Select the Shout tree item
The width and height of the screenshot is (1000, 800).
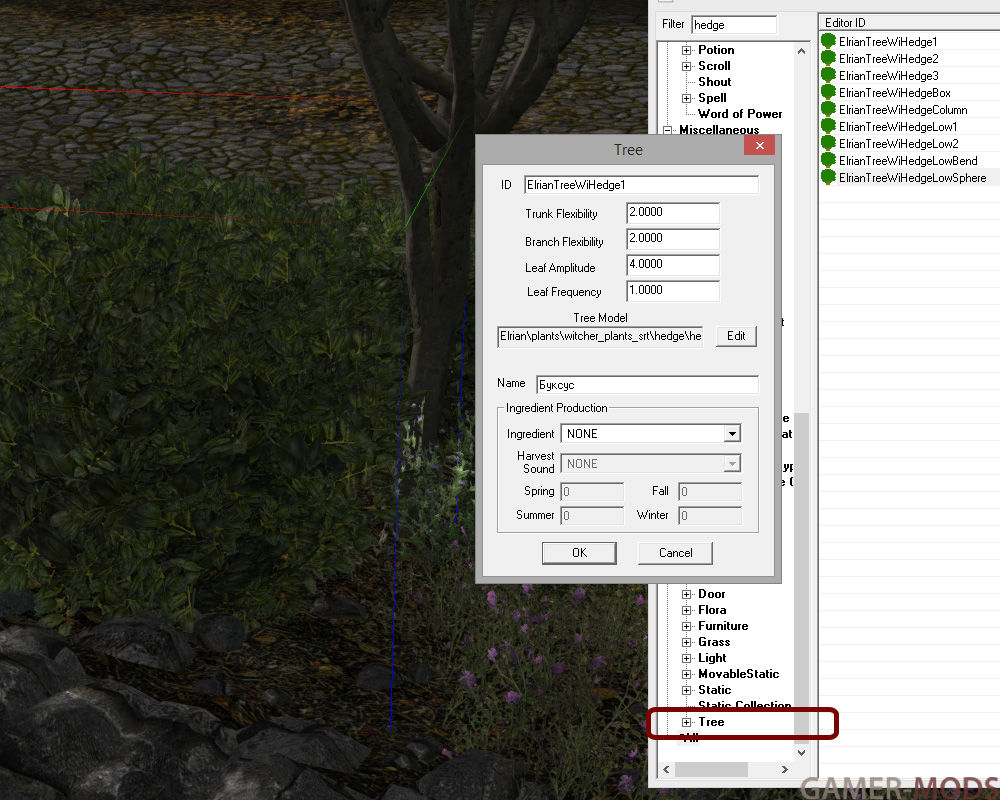point(714,82)
